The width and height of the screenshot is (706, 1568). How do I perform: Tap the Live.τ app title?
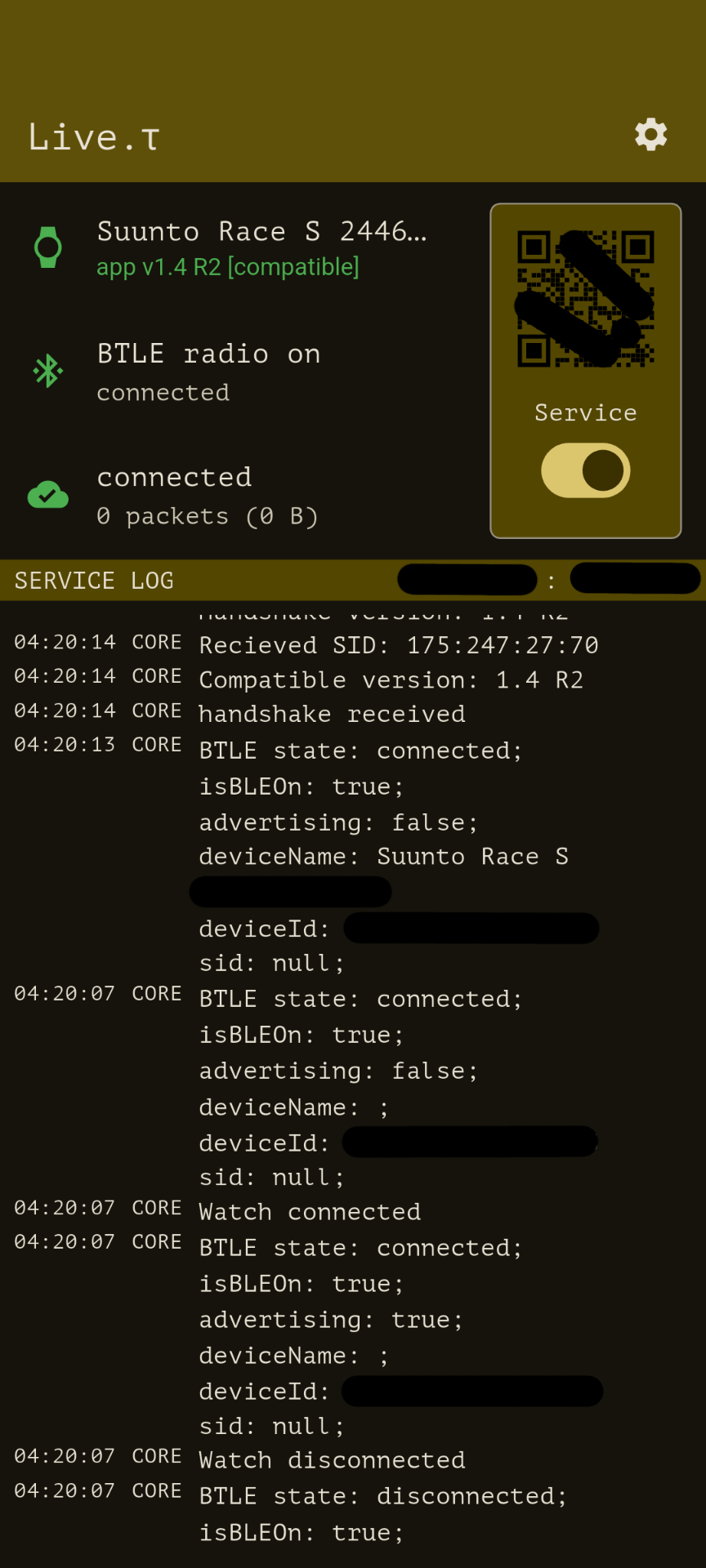pos(94,137)
